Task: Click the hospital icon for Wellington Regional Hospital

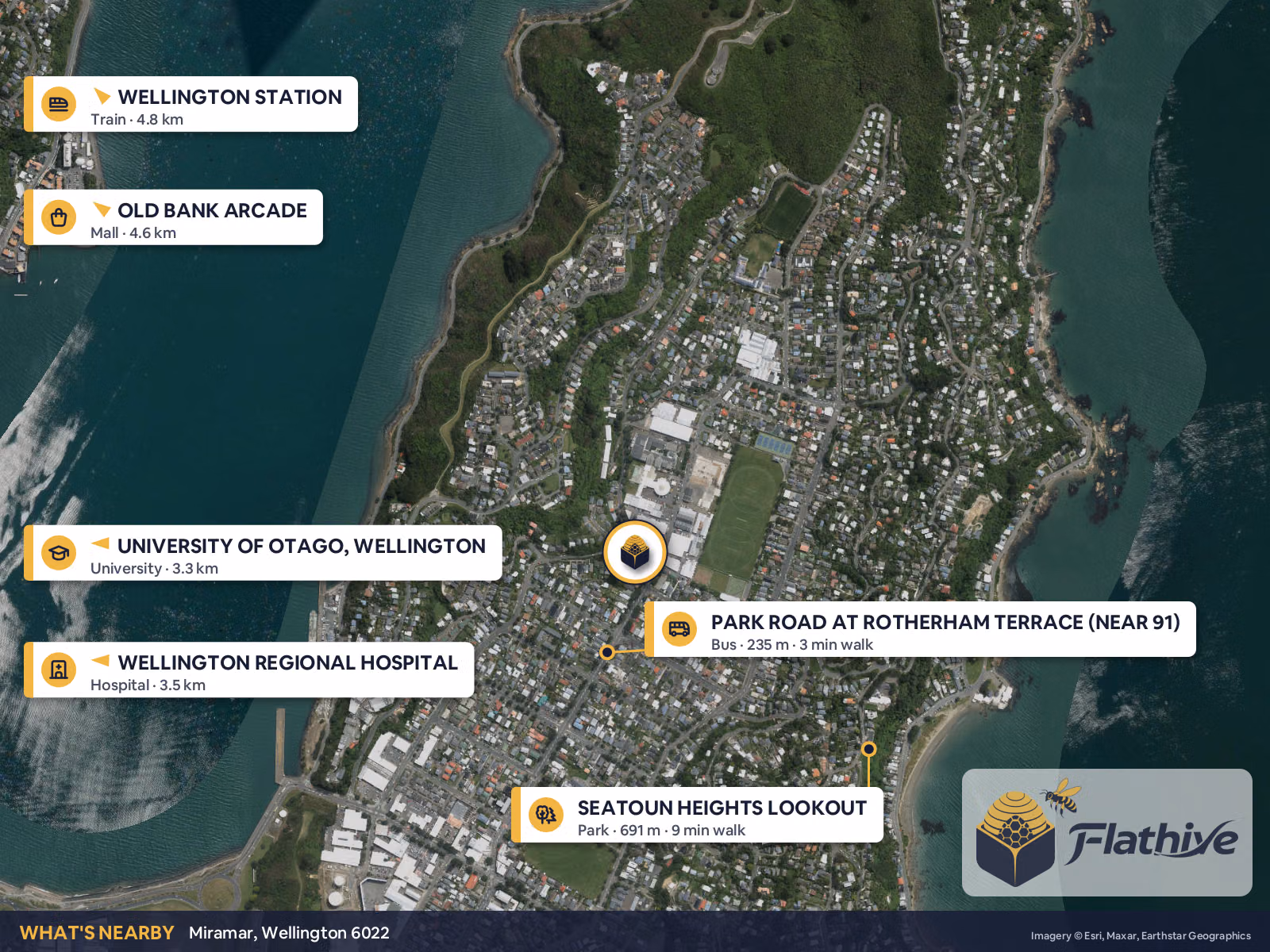Action: point(59,670)
